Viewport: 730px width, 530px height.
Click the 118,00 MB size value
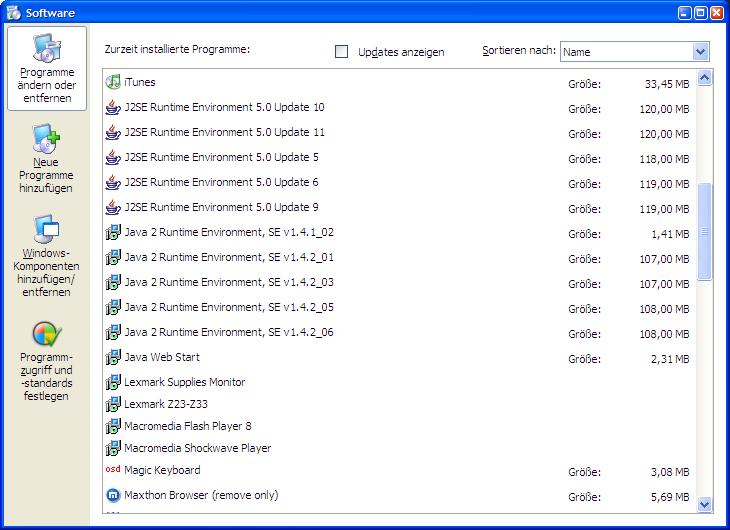pos(664,159)
